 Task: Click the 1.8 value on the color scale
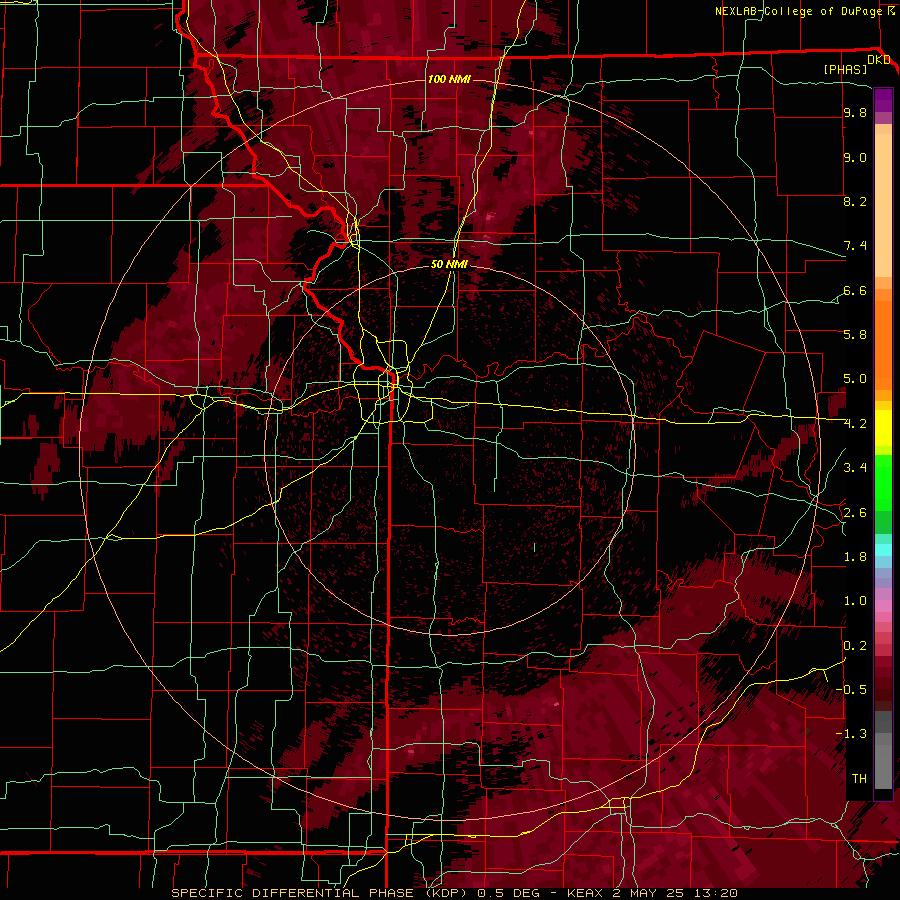click(855, 557)
